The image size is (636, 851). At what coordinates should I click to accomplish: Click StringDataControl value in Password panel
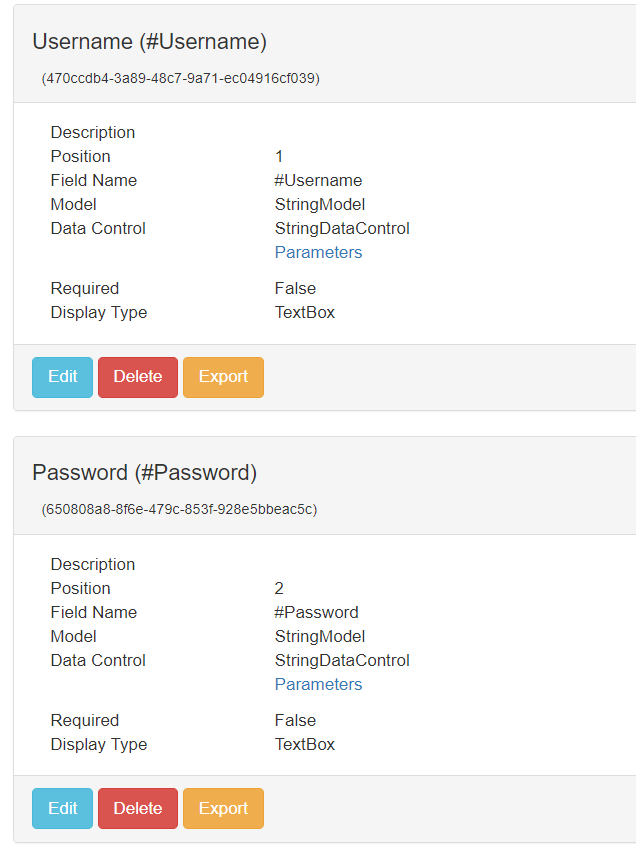[x=342, y=661]
